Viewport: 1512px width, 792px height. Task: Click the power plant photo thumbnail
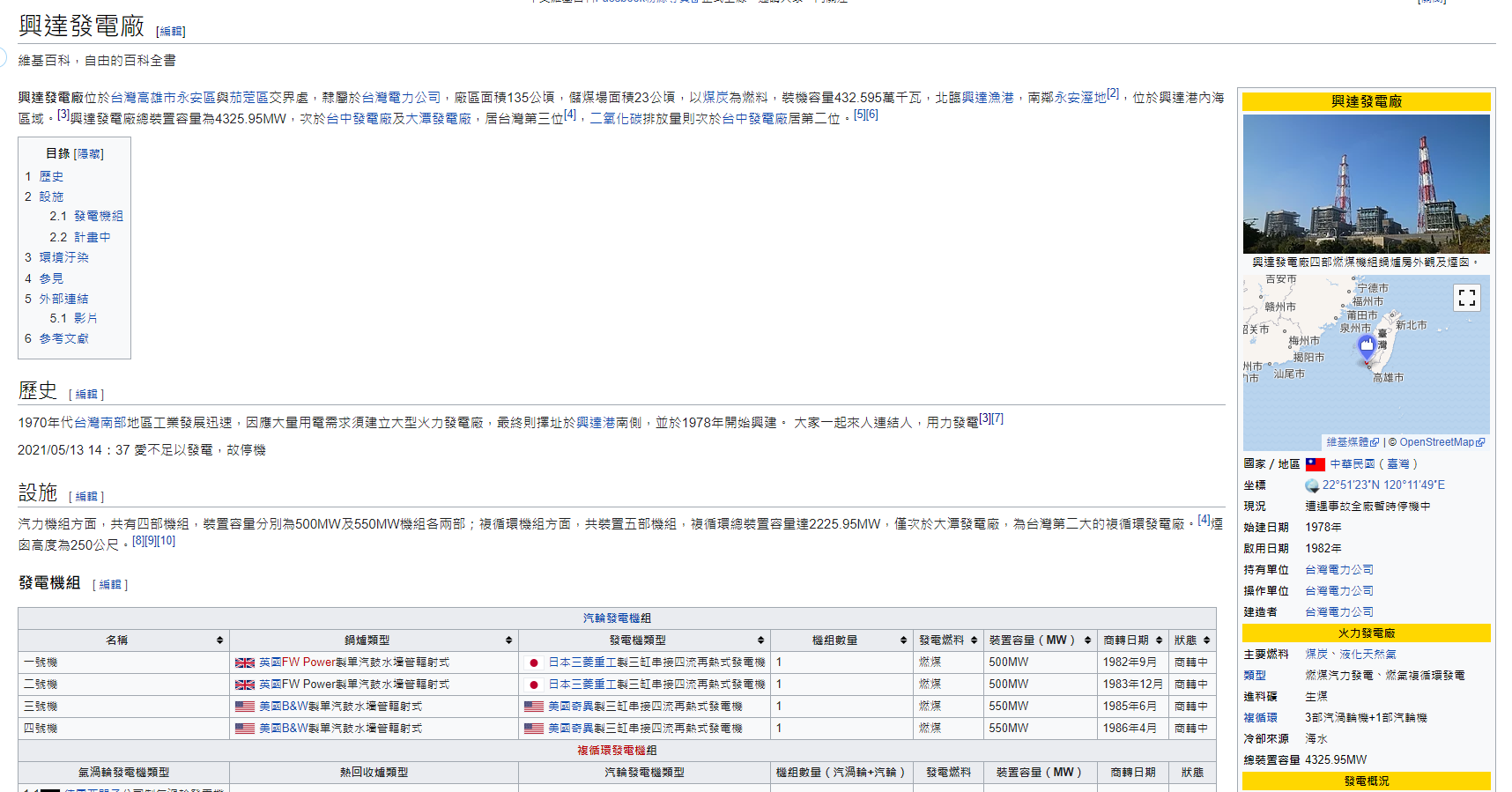tap(1366, 184)
